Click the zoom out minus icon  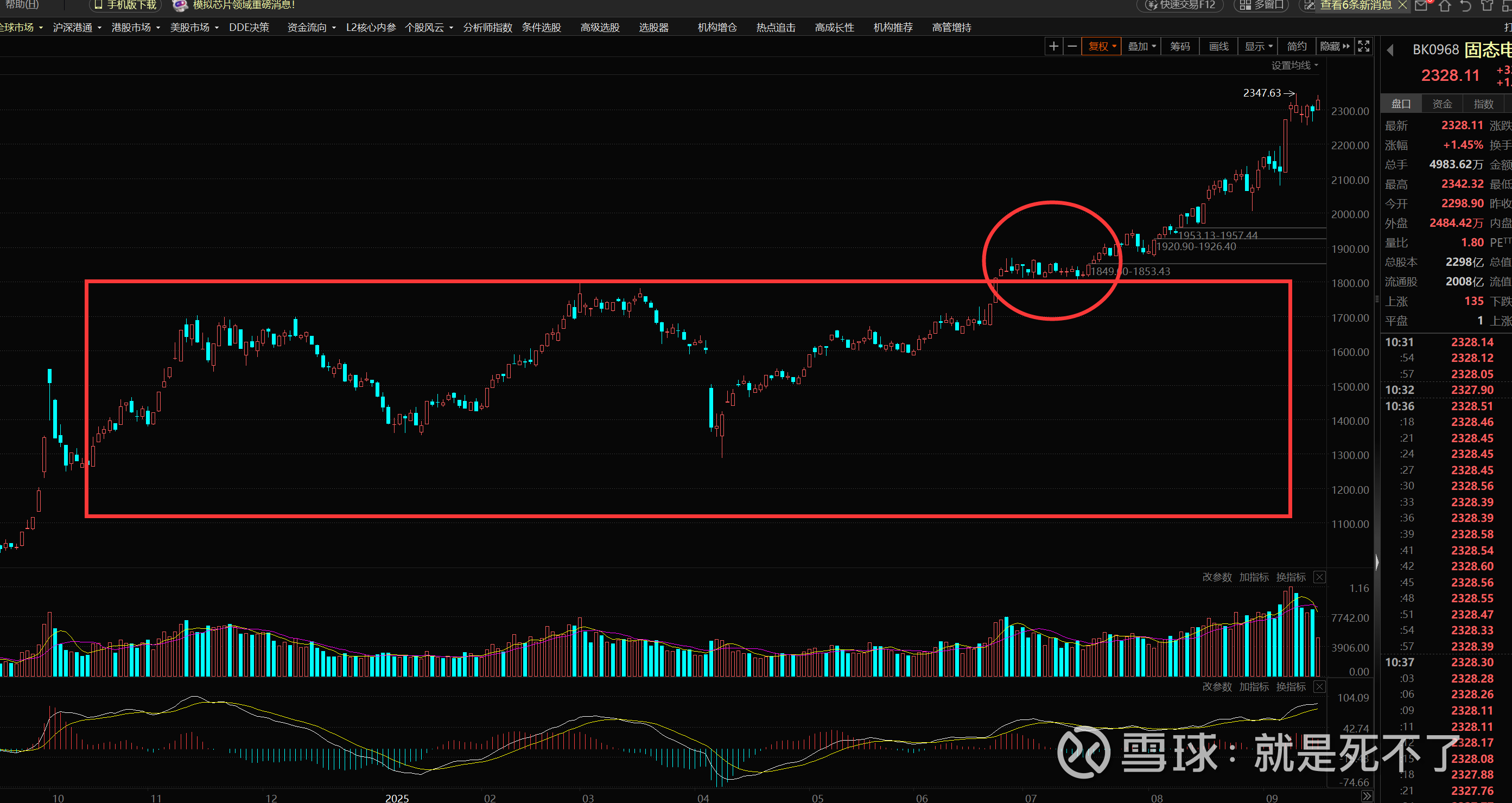click(1072, 46)
